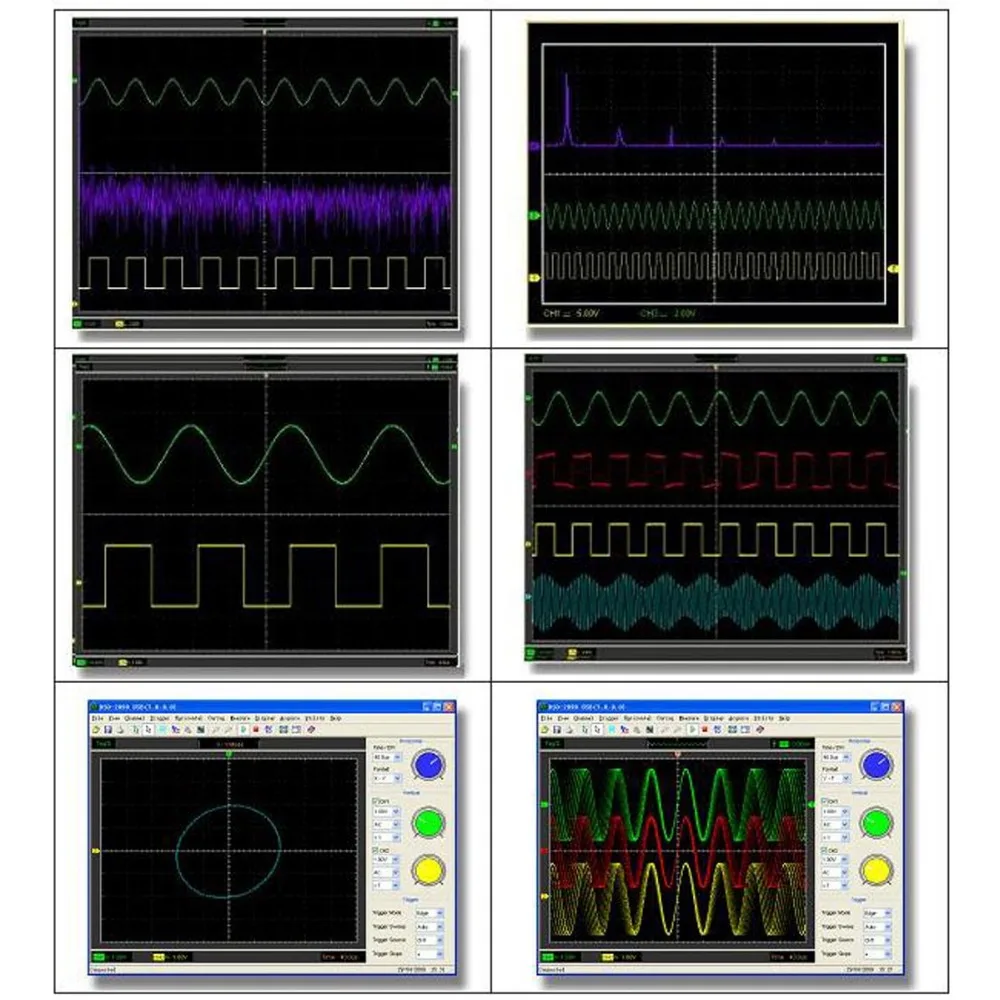This screenshot has width=1000, height=1000.
Task: Click 'CH1 5.00V' readout in FFT spike screen
Action: click(x=571, y=314)
